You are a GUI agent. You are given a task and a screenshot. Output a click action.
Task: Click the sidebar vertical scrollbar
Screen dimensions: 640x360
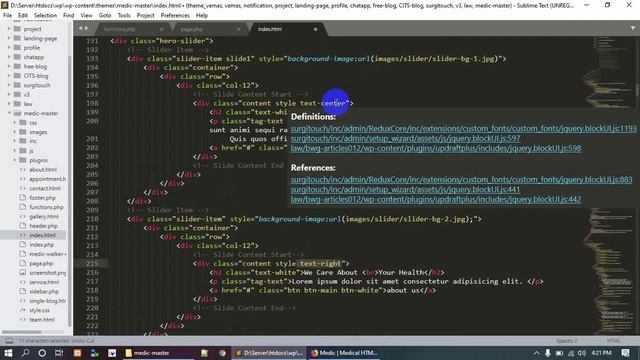tap(70, 190)
